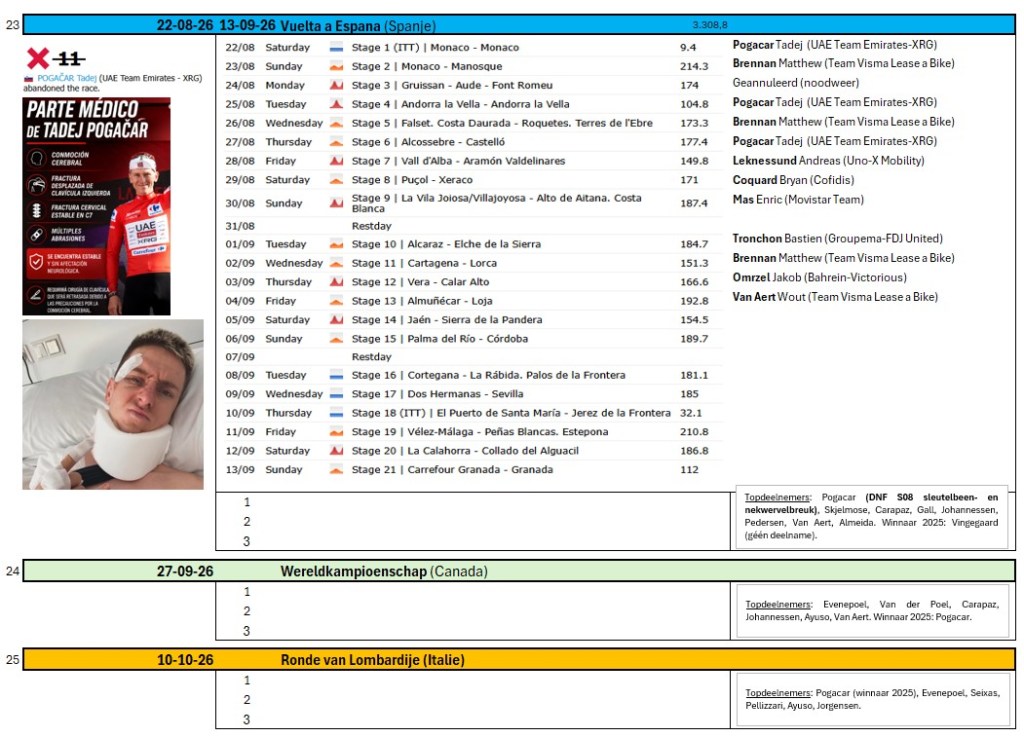
Task: Click the Vuelta Topdeelnemers text box
Action: coord(872,516)
